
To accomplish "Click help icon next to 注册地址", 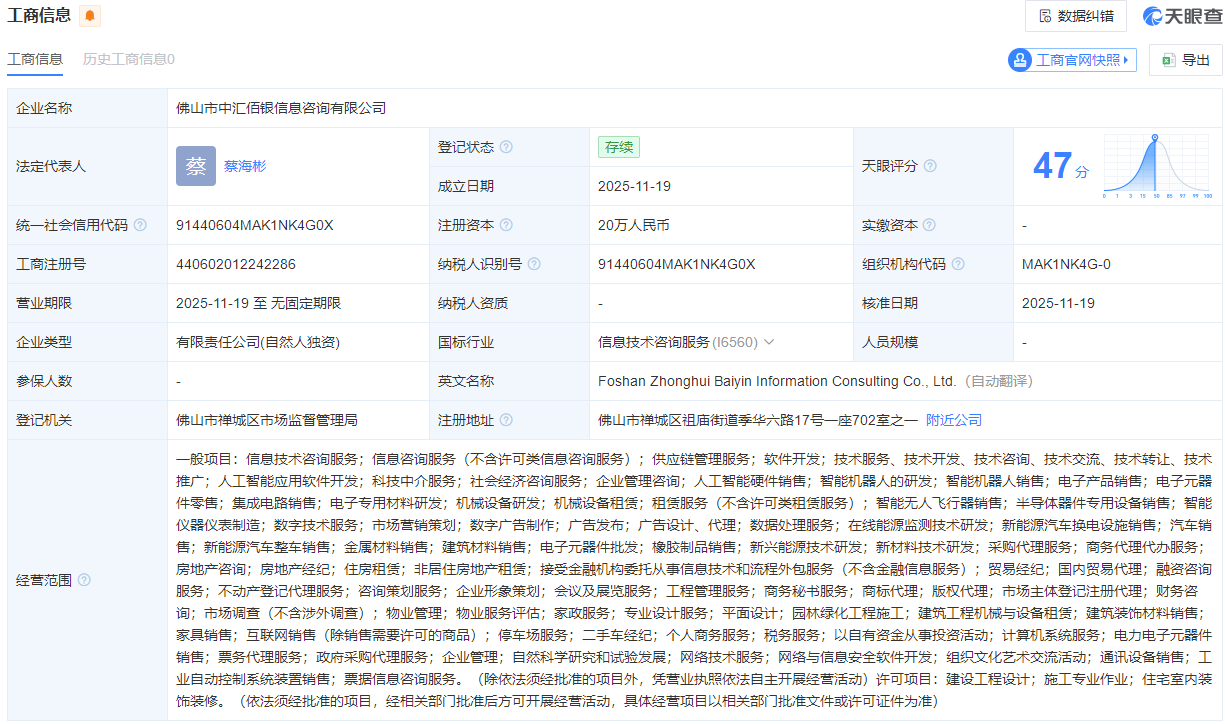I will (x=506, y=420).
